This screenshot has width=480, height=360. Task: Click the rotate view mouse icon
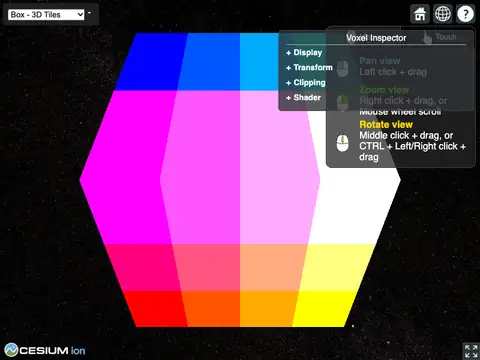pyautogui.click(x=343, y=143)
